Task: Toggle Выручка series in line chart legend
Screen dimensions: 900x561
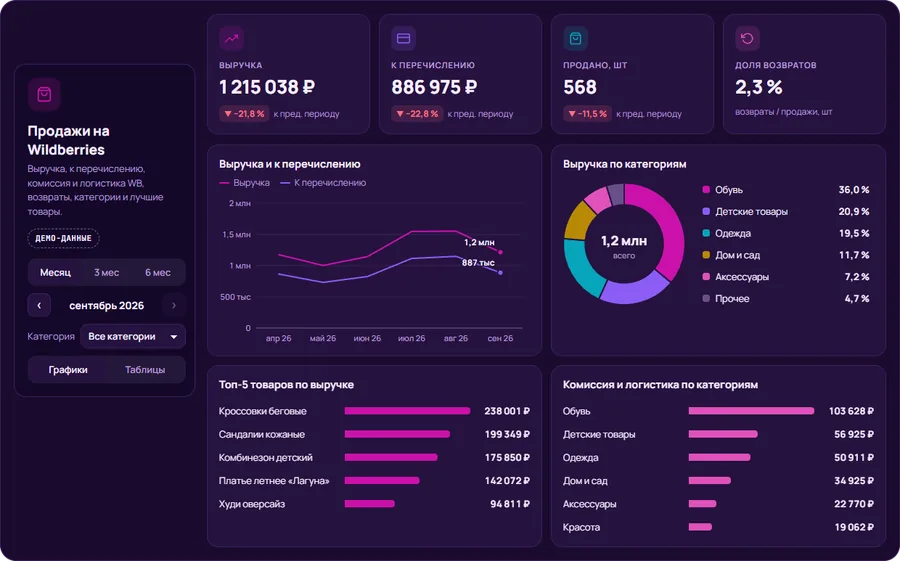Action: [x=245, y=183]
